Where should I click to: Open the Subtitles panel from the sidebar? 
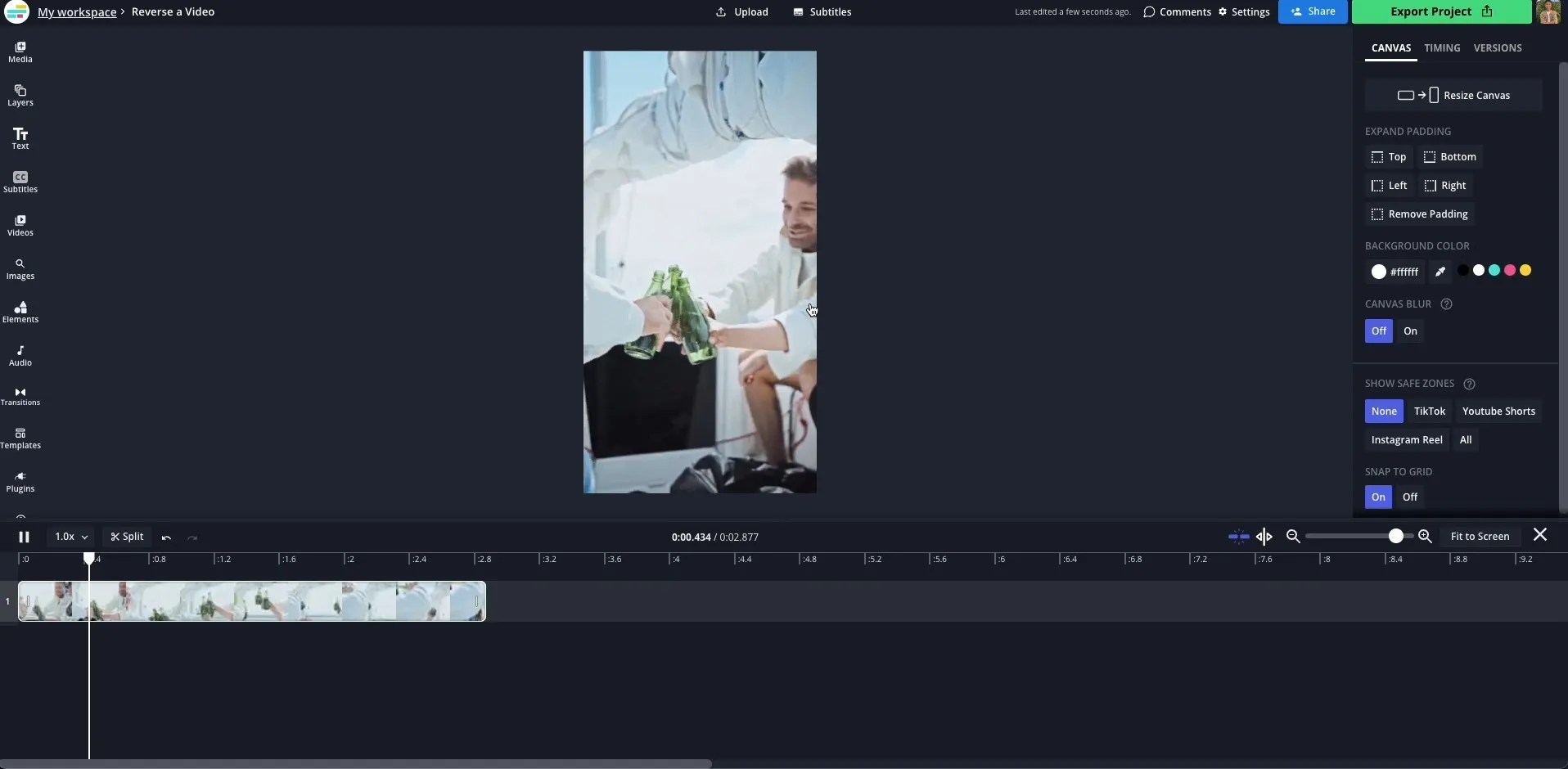tap(20, 182)
